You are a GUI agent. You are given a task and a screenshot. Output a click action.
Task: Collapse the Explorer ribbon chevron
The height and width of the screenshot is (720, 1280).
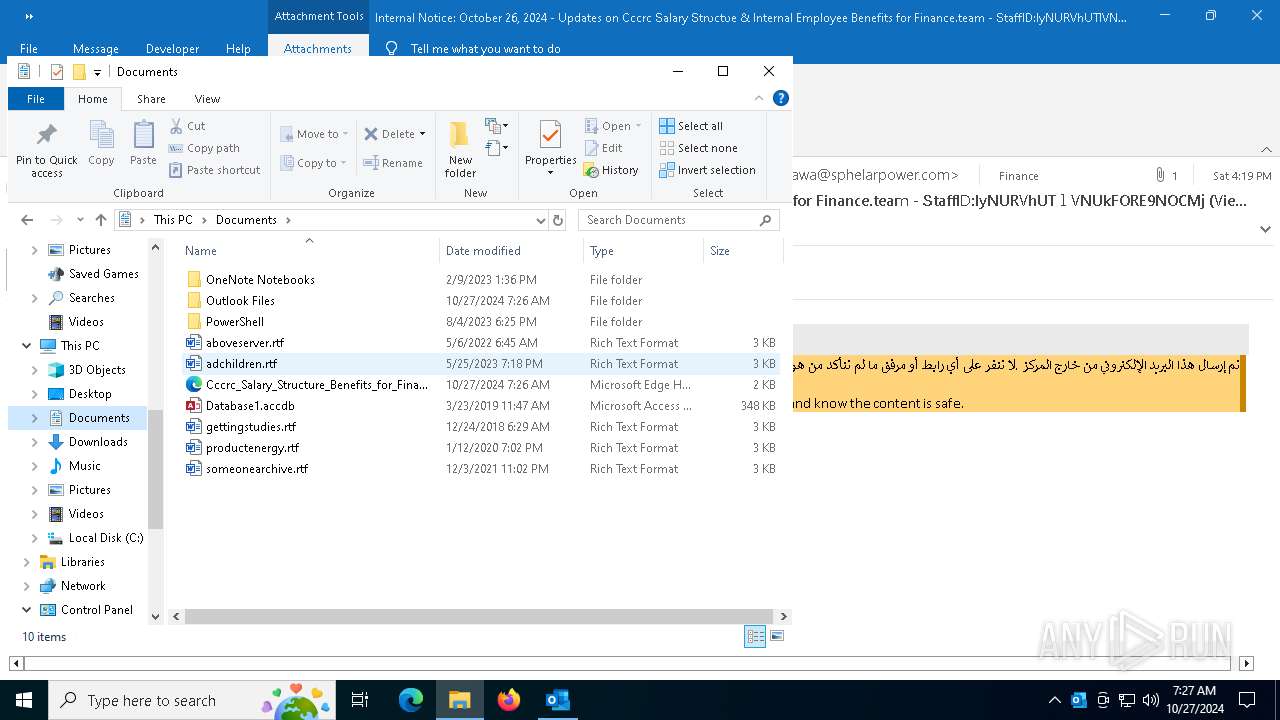[759, 98]
